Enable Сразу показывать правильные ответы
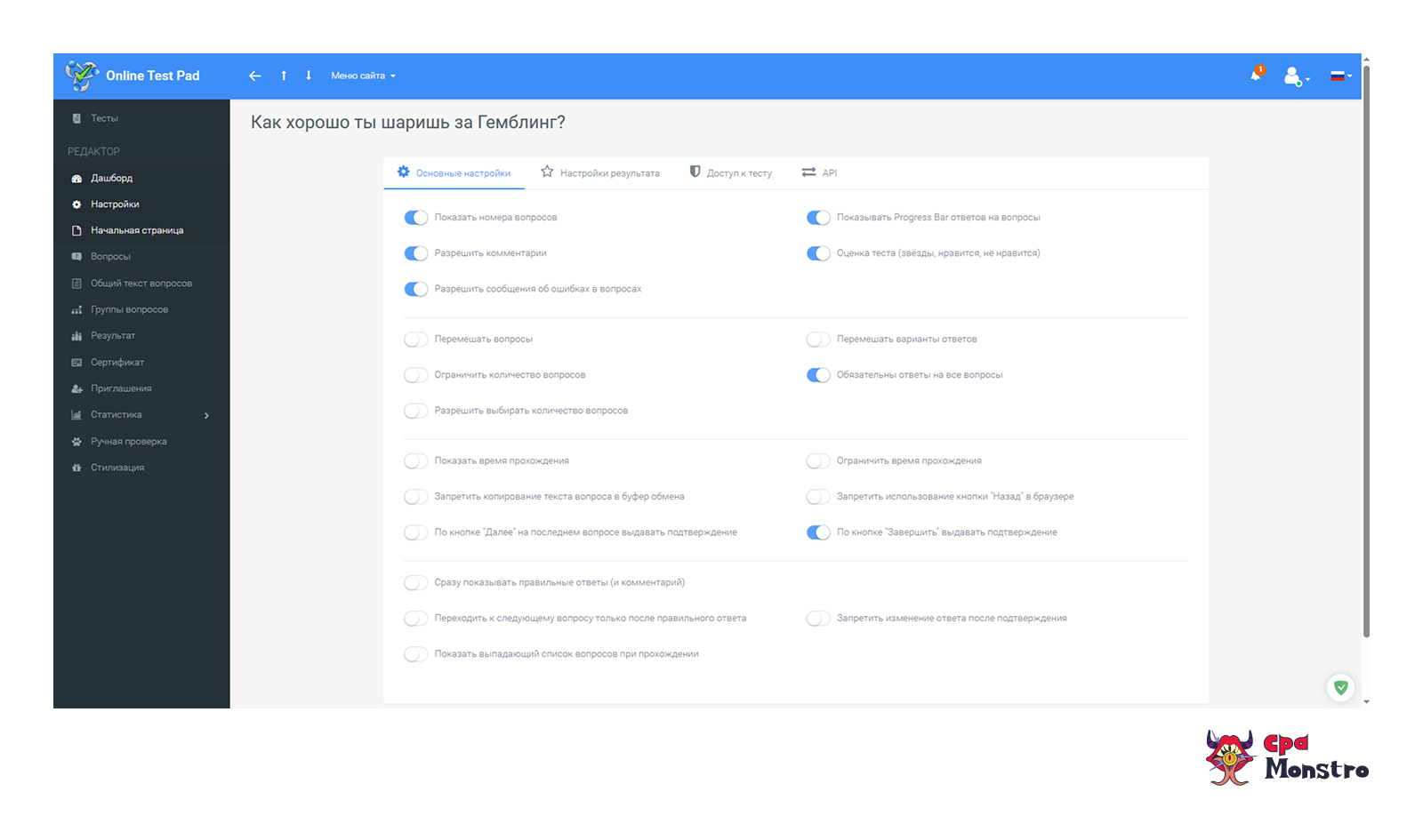The width and height of the screenshot is (1423, 840). tap(416, 583)
